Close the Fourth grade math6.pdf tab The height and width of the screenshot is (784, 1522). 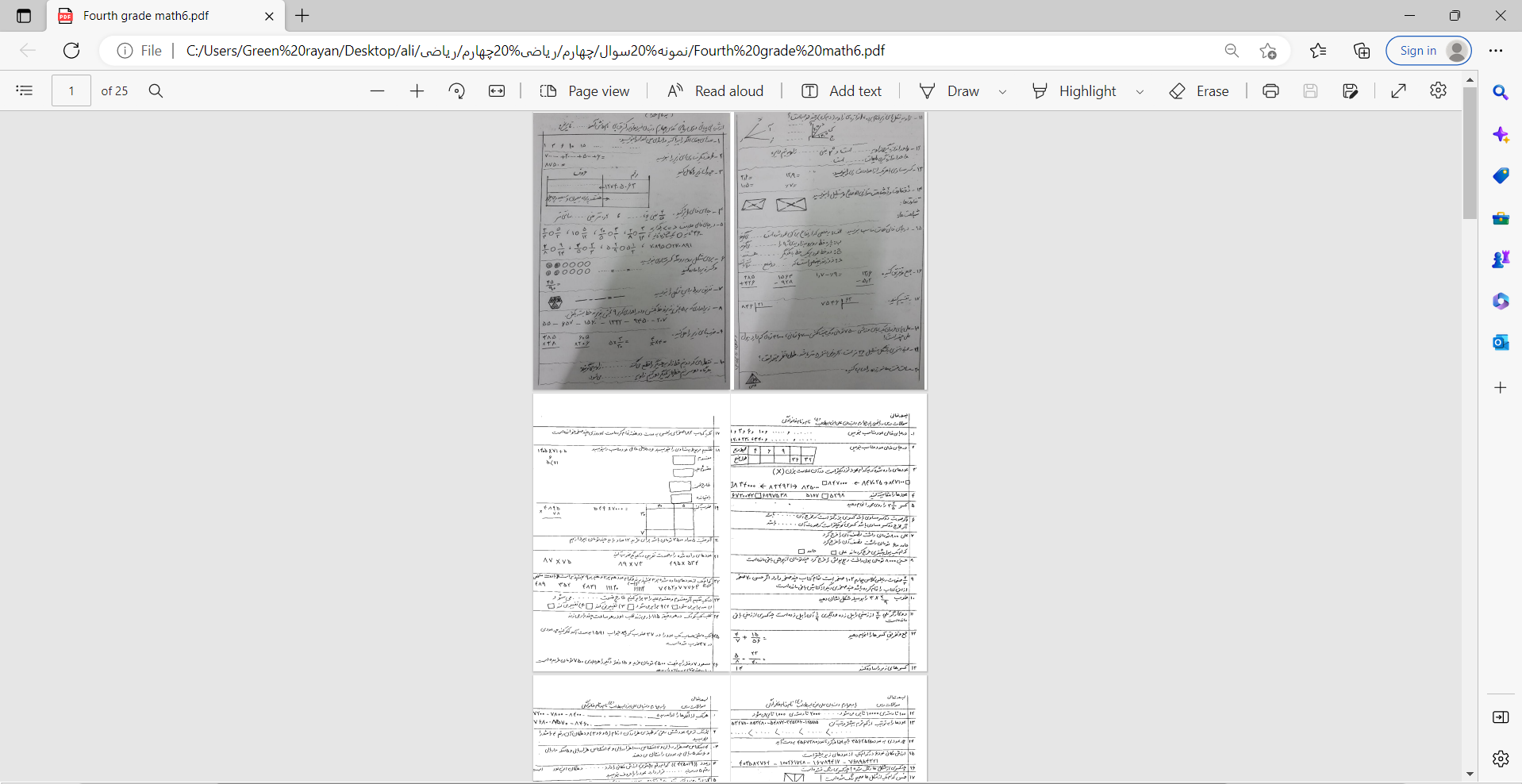click(269, 16)
